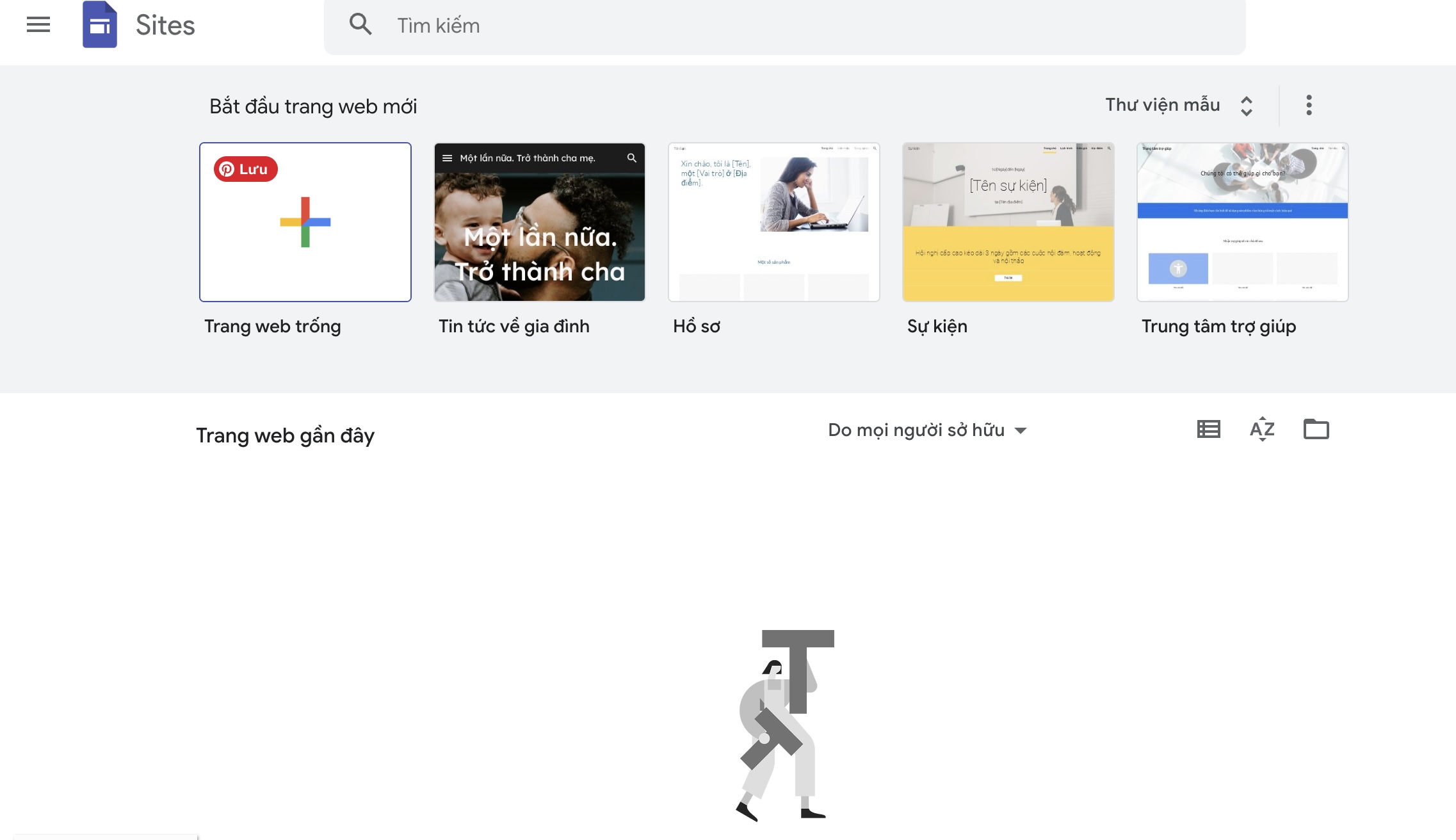This screenshot has height=840, width=1456.
Task: Click the Trang web trống label
Action: (x=273, y=327)
